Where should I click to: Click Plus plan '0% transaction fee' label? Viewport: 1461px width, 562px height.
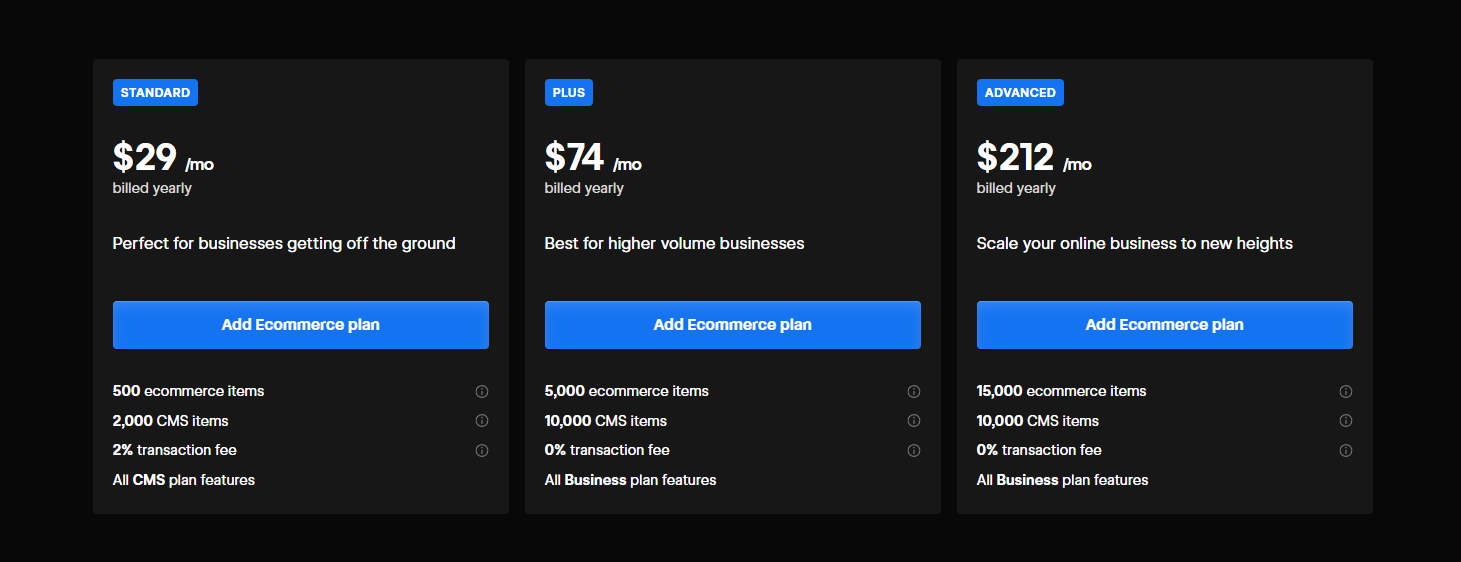click(608, 450)
